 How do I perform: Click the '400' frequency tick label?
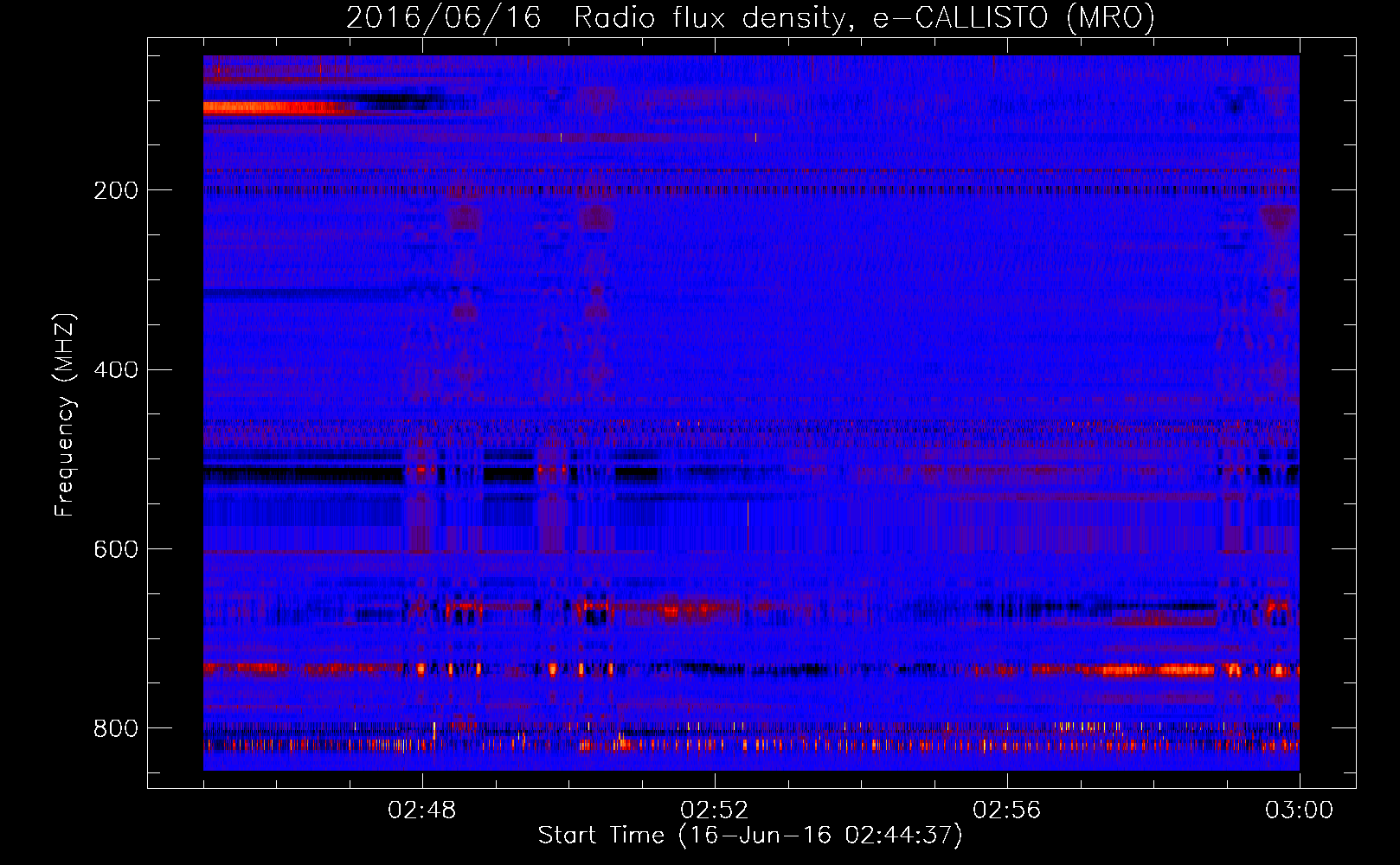pos(116,370)
